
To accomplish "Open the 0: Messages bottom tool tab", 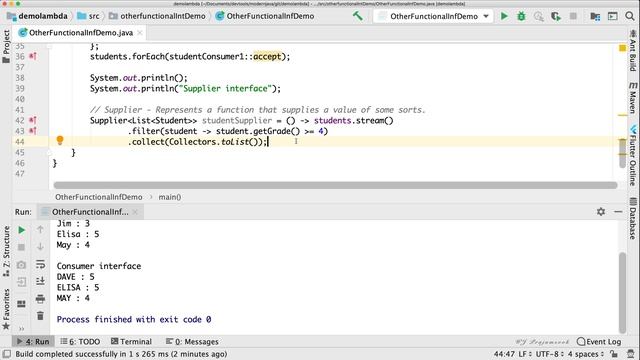I will coord(192,342).
